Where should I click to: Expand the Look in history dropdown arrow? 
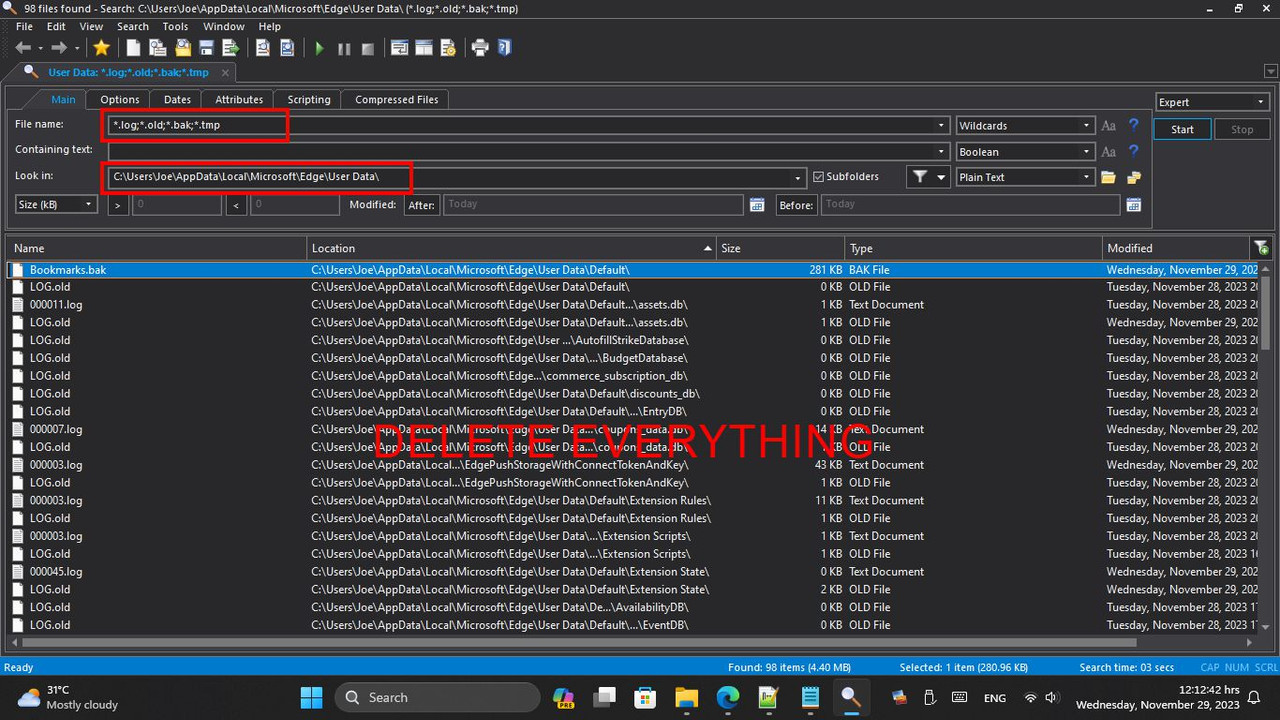tap(797, 178)
